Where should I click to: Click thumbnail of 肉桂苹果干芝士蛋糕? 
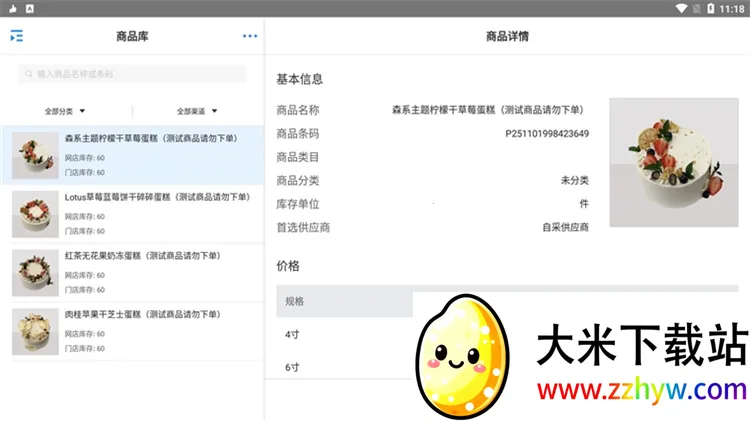coord(35,331)
